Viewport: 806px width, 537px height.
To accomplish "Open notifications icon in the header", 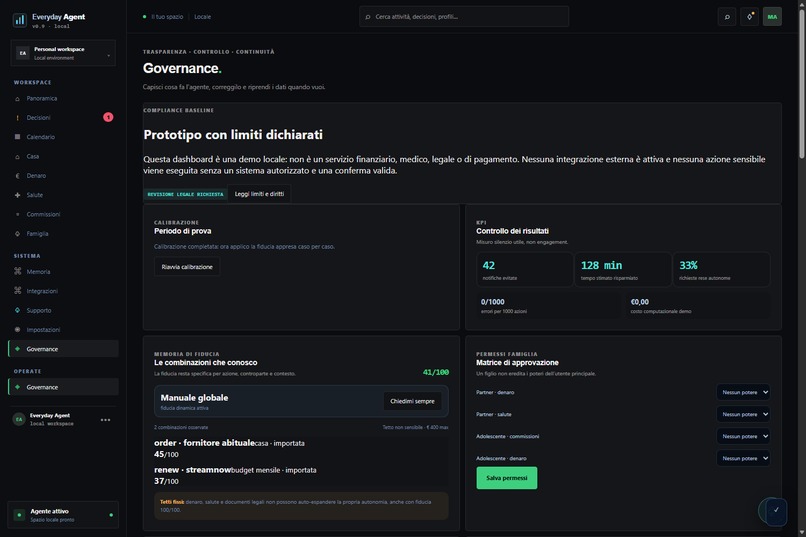I will pyautogui.click(x=749, y=17).
